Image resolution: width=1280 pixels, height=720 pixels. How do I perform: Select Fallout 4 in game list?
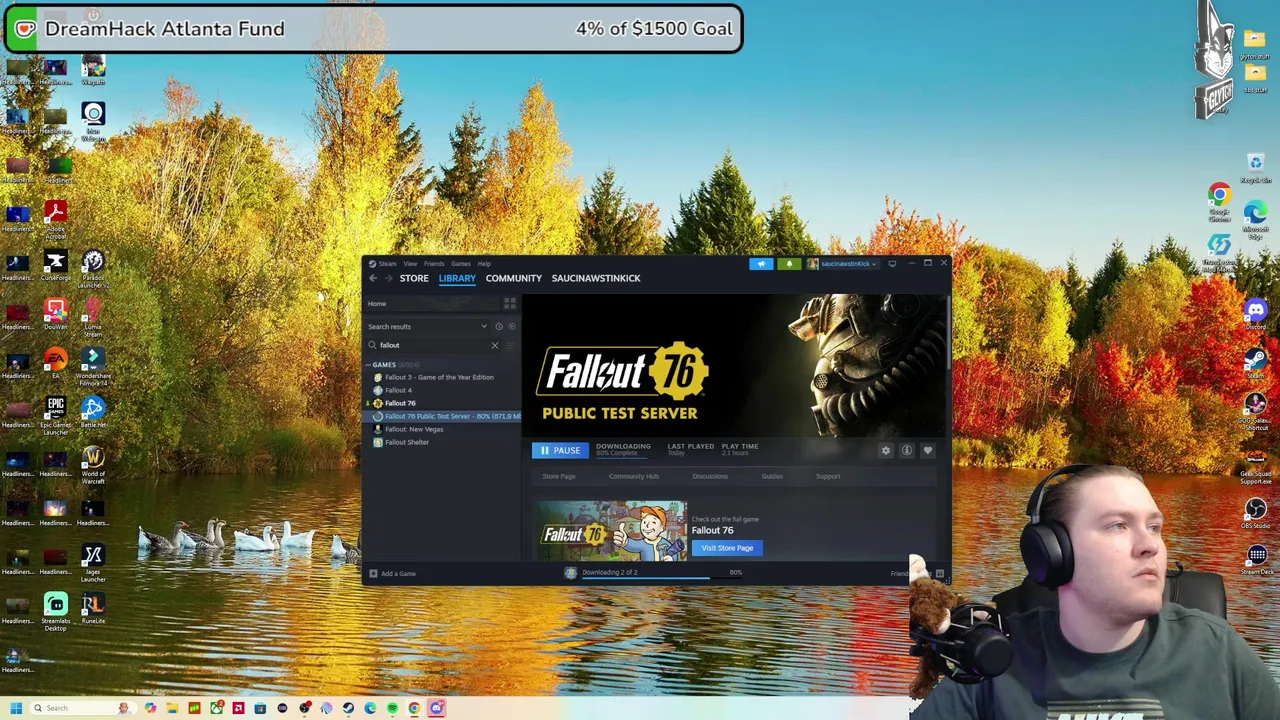click(398, 391)
